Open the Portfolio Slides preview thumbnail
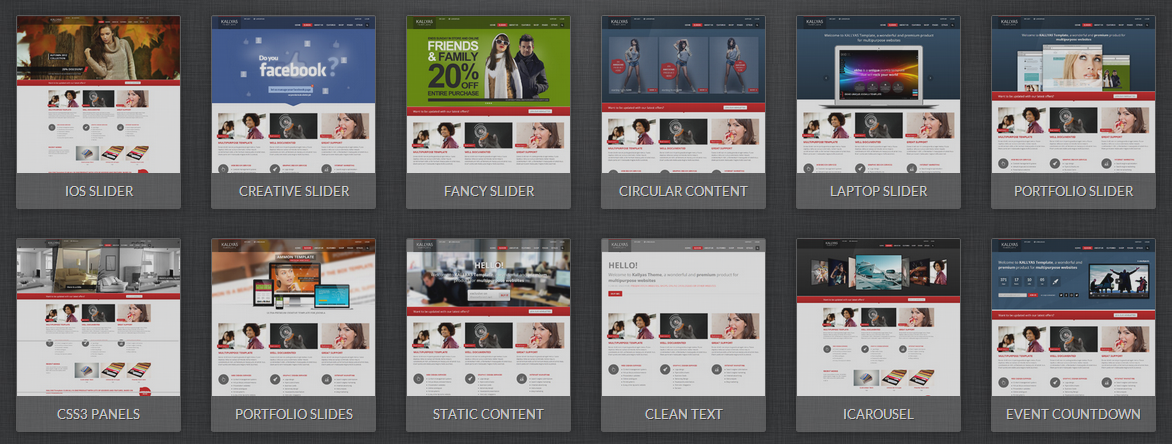 294,318
